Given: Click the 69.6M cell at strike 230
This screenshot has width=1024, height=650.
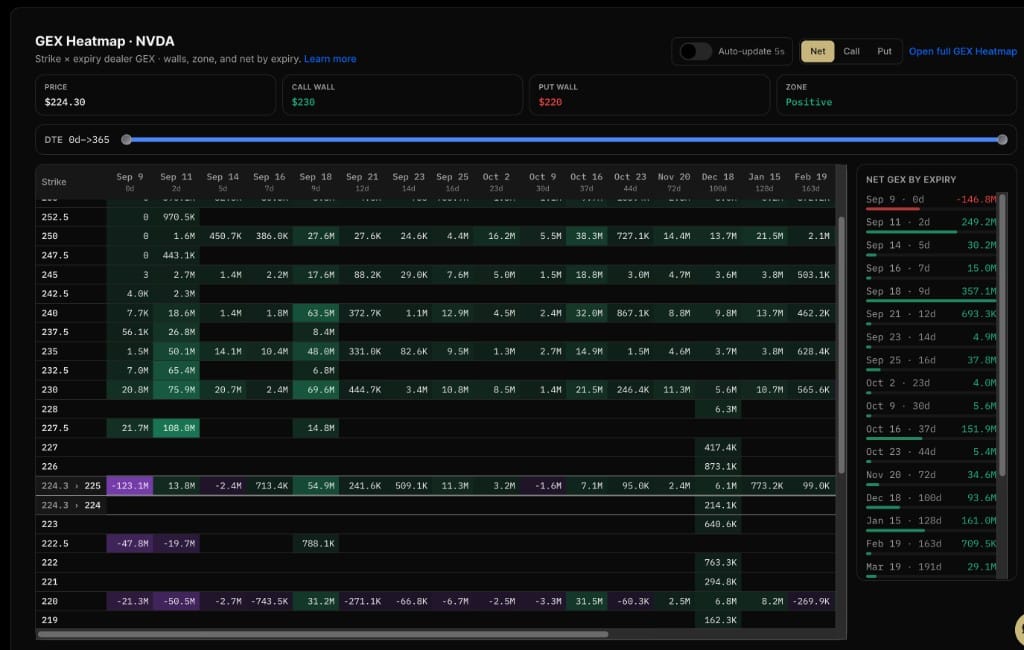Looking at the screenshot, I should [315, 390].
